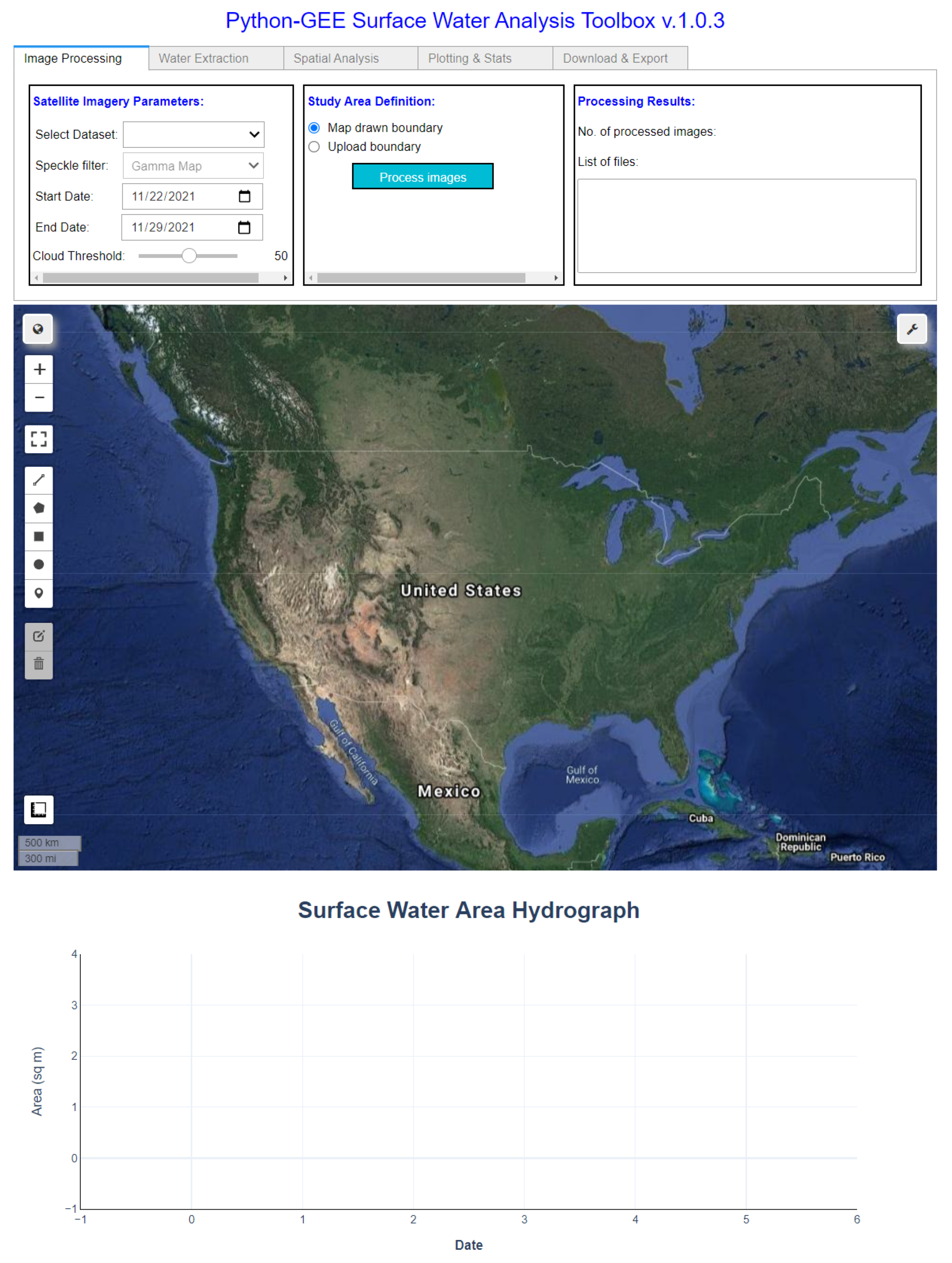Switch to Water Extraction tab

[217, 59]
